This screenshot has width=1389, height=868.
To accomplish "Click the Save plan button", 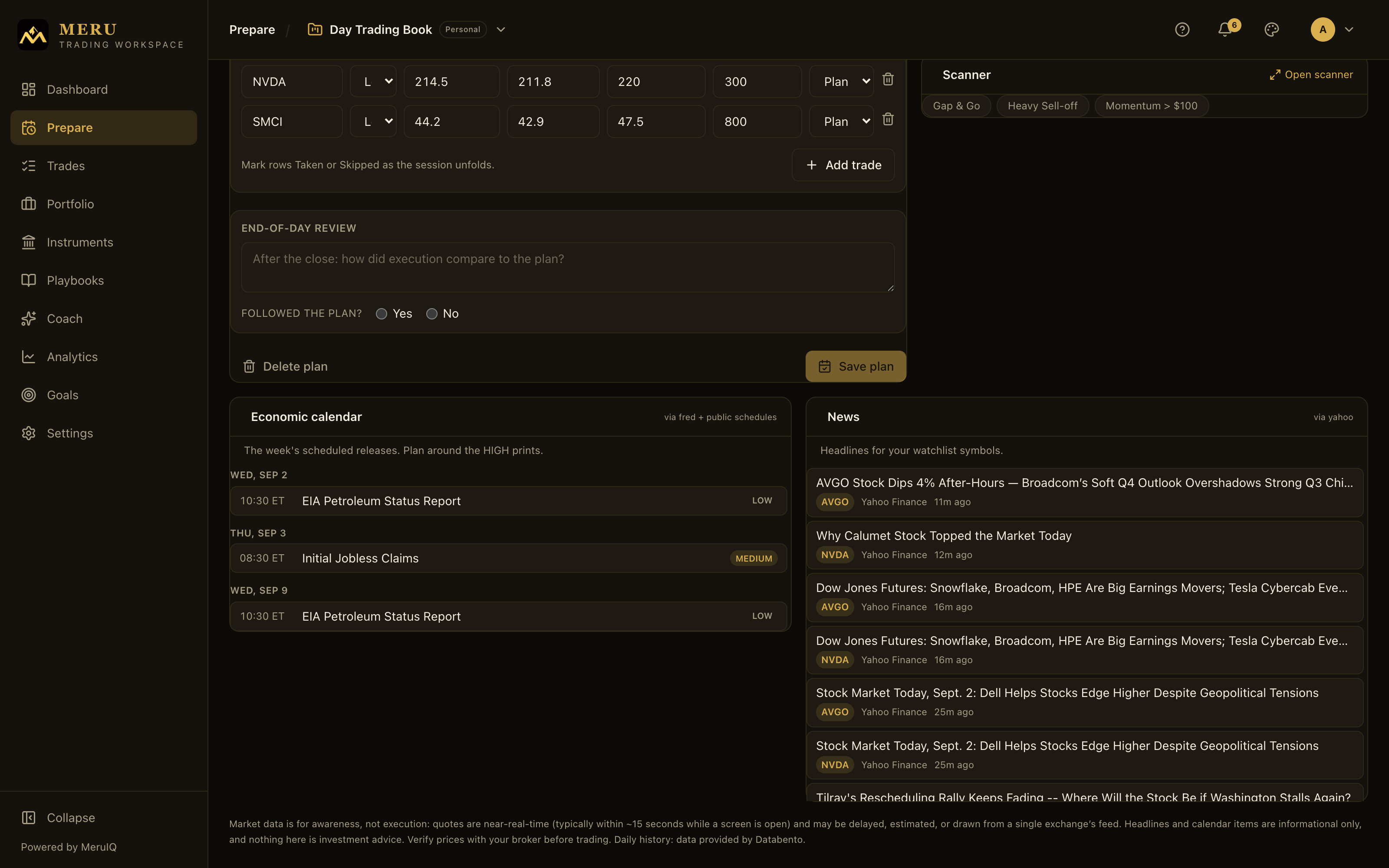I will coord(856,366).
